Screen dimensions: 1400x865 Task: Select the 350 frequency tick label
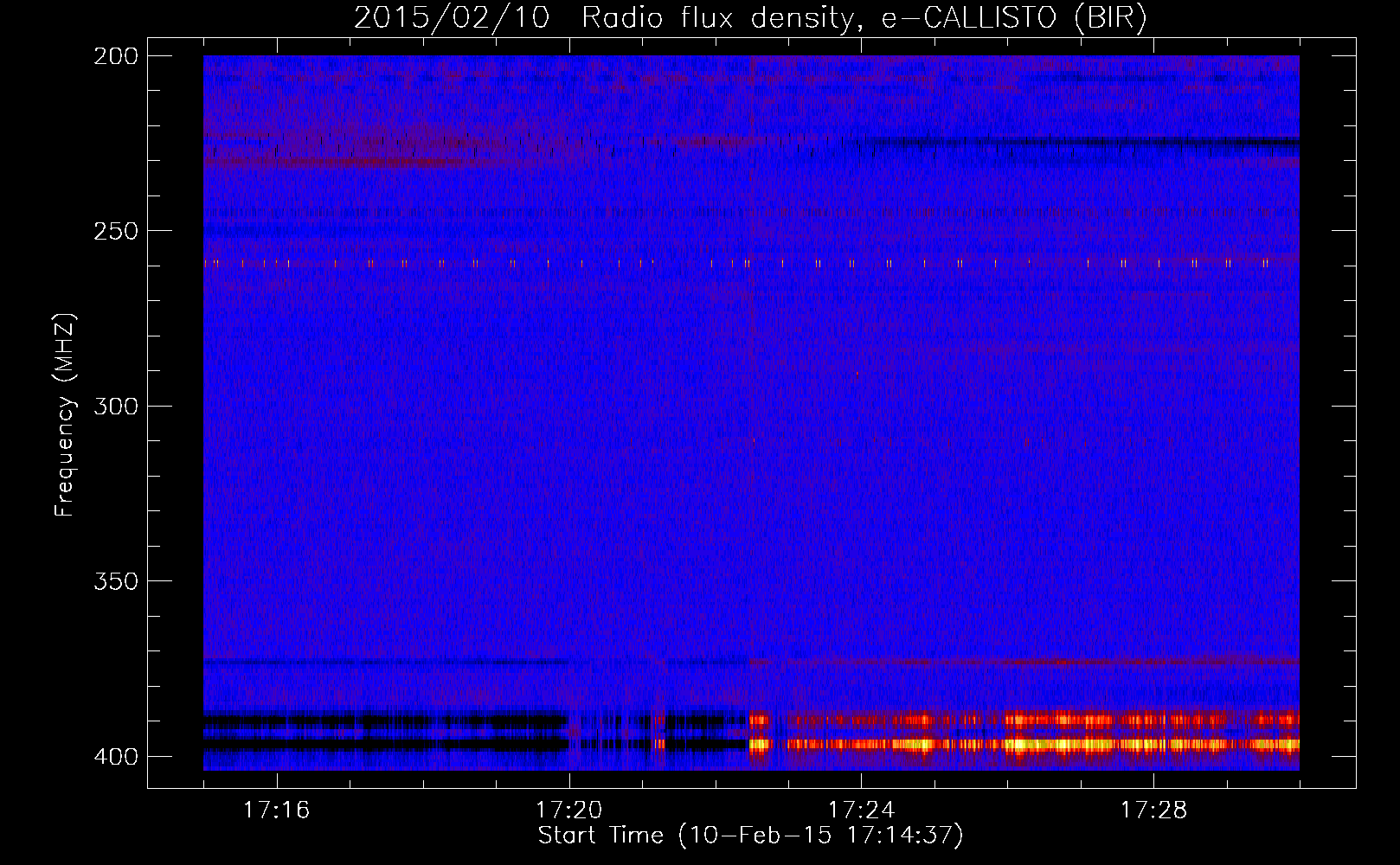115,581
